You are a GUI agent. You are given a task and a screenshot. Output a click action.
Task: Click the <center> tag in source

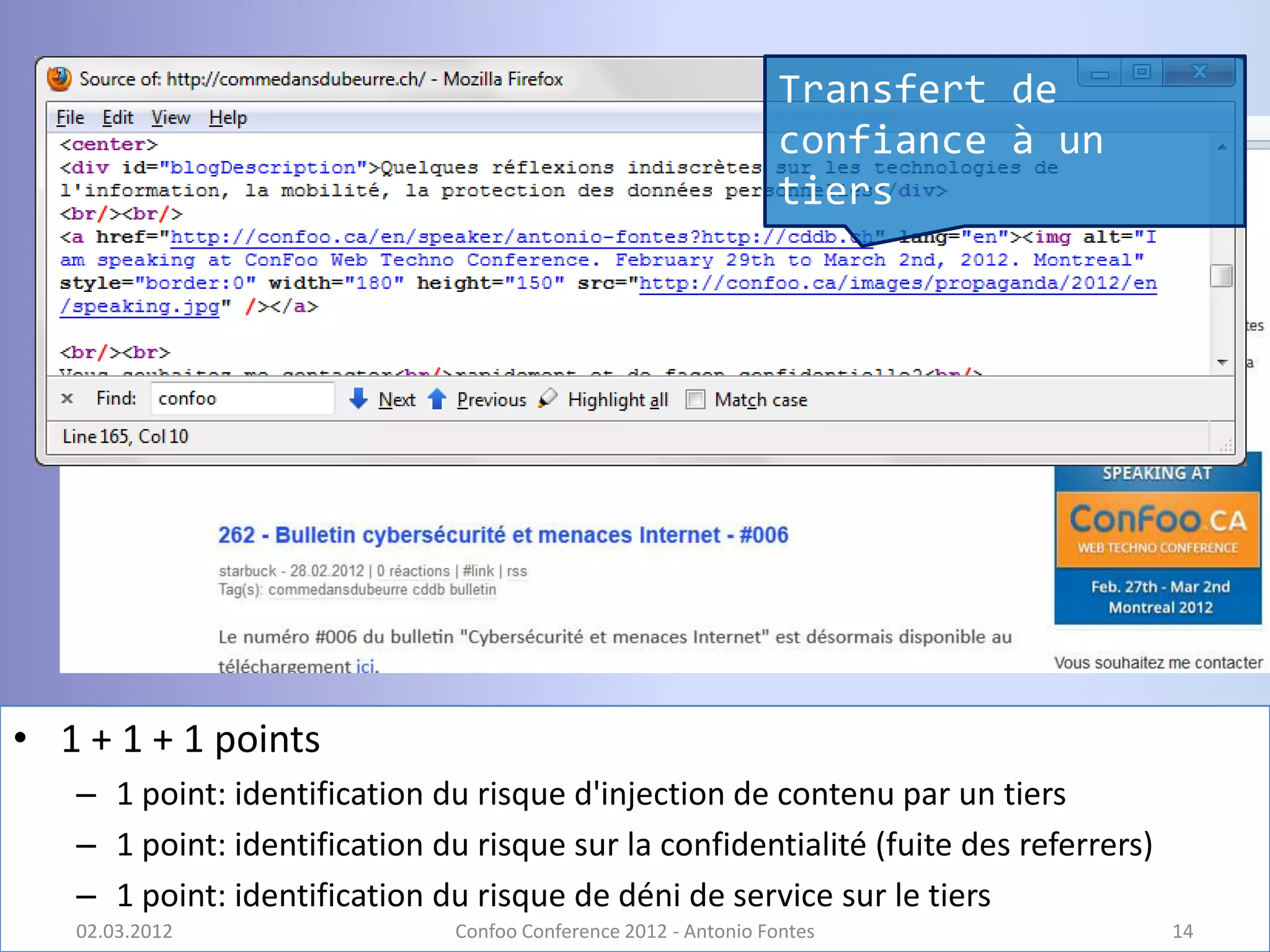pyautogui.click(x=109, y=144)
